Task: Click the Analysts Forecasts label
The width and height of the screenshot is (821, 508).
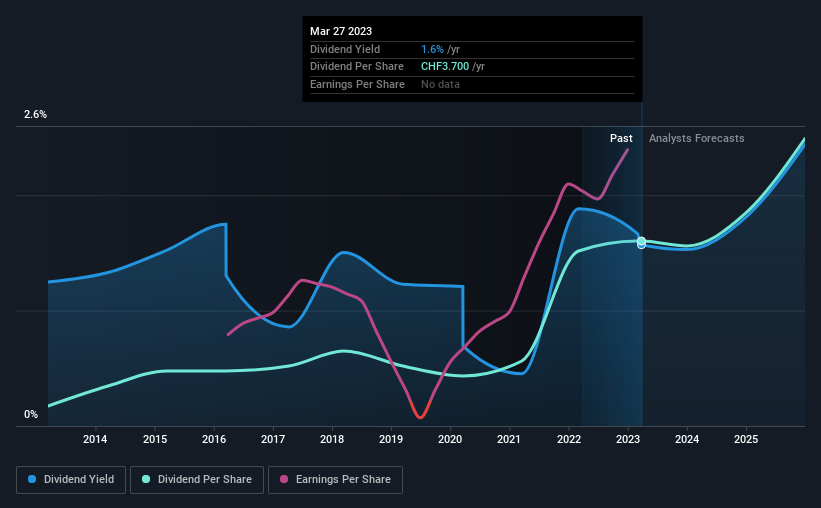Action: coord(696,138)
